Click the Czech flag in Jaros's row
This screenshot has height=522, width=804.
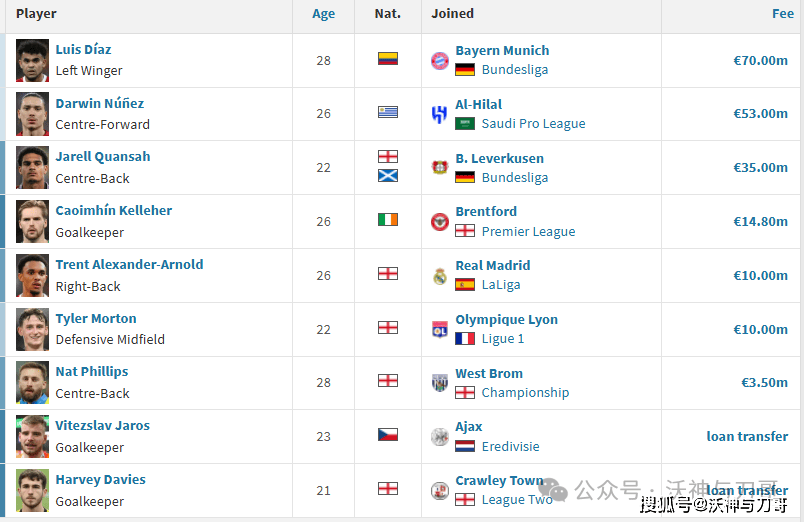coord(388,435)
